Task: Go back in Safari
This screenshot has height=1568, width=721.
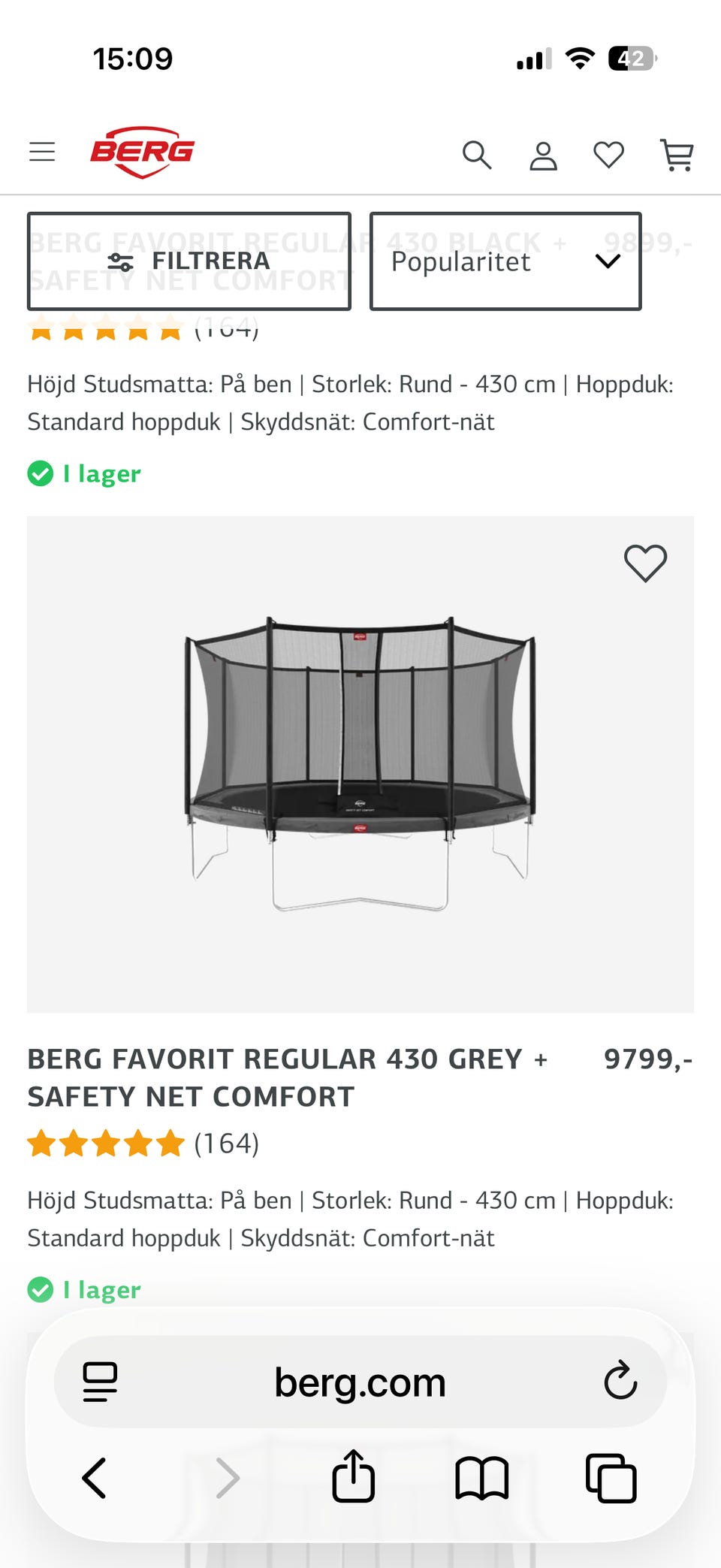Action: [x=95, y=1478]
